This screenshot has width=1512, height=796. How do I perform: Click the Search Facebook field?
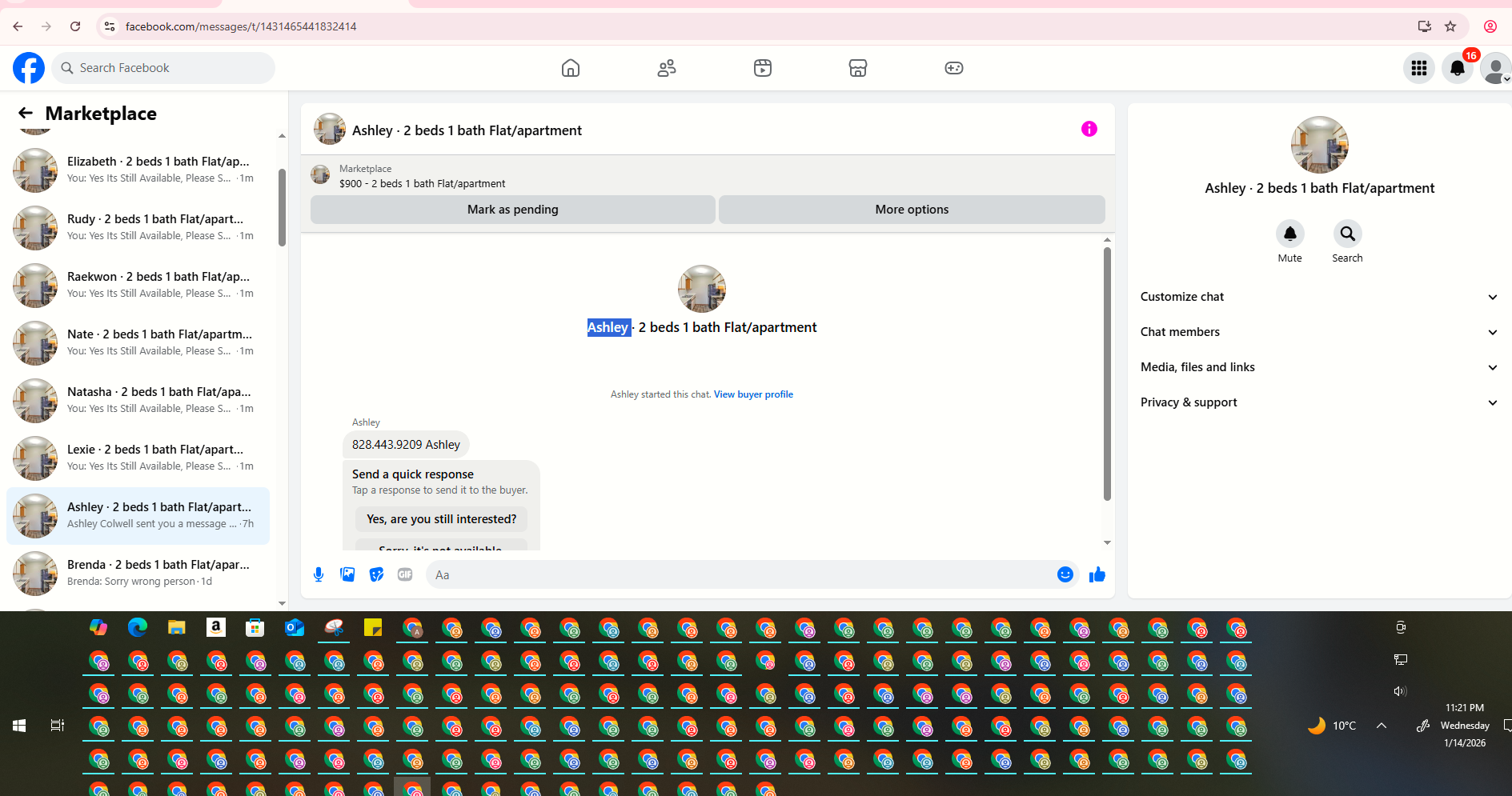[x=163, y=68]
